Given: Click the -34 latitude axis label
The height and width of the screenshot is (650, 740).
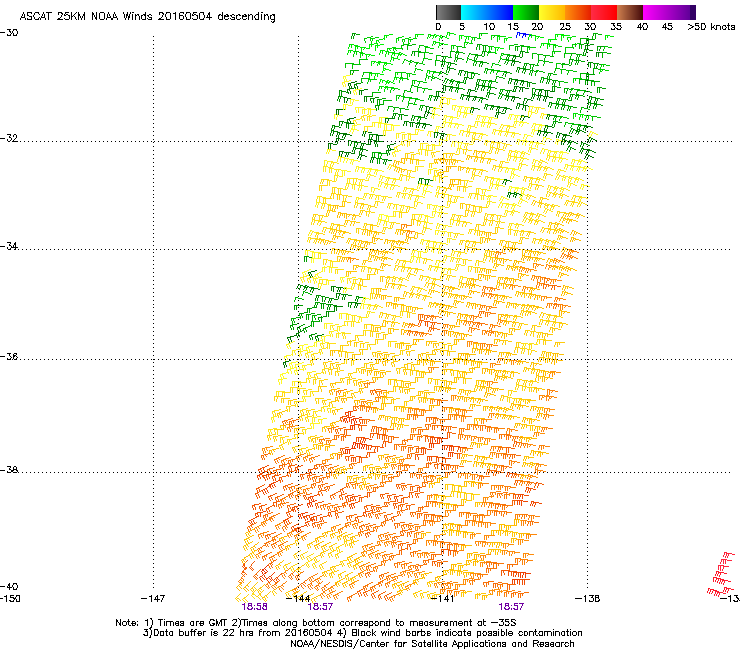Looking at the screenshot, I should point(9,246).
